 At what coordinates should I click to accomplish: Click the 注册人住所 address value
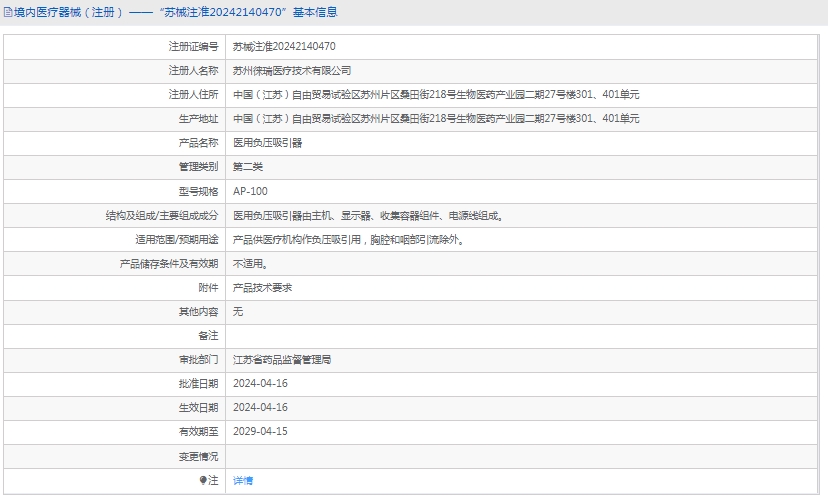435,95
